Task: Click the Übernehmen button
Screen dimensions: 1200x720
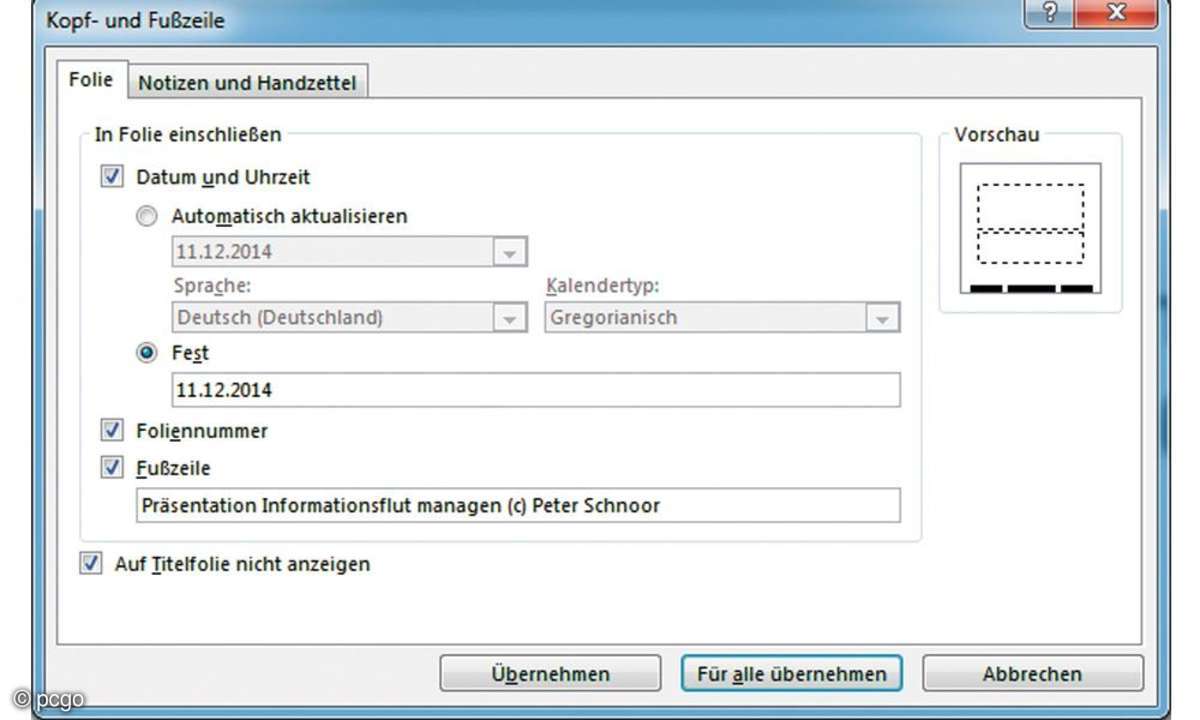Action: pos(550,673)
